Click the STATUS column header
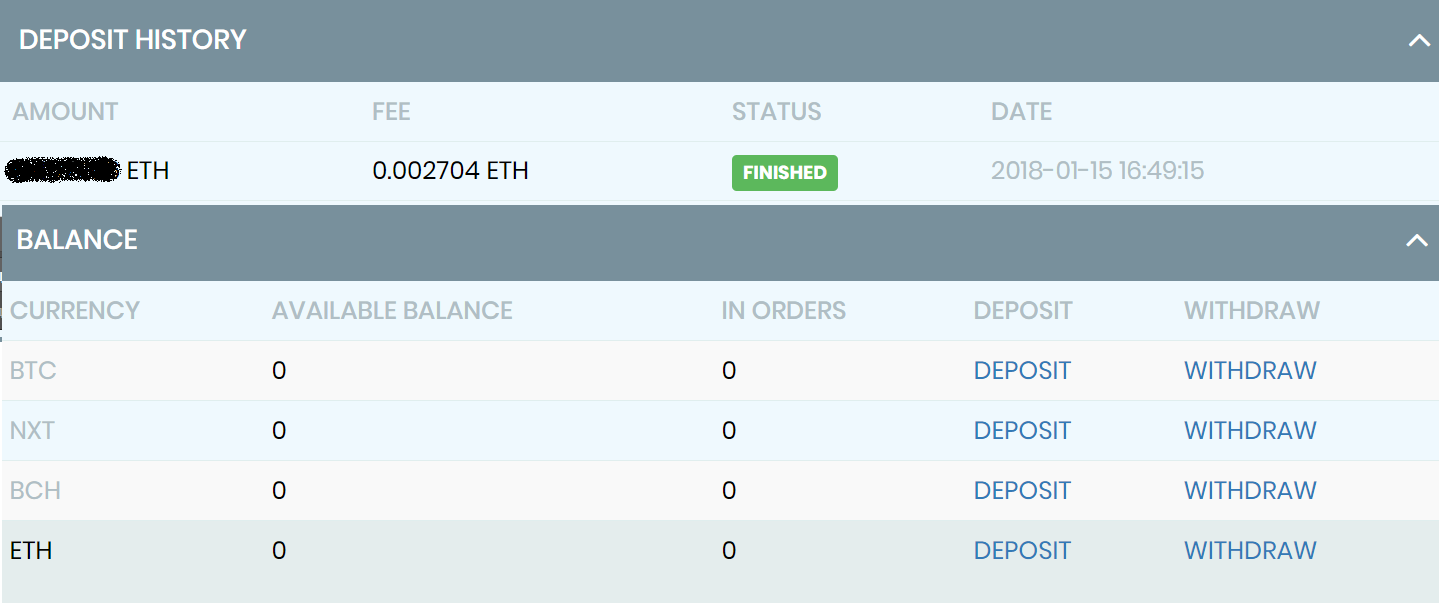This screenshot has height=603, width=1439. click(x=776, y=111)
